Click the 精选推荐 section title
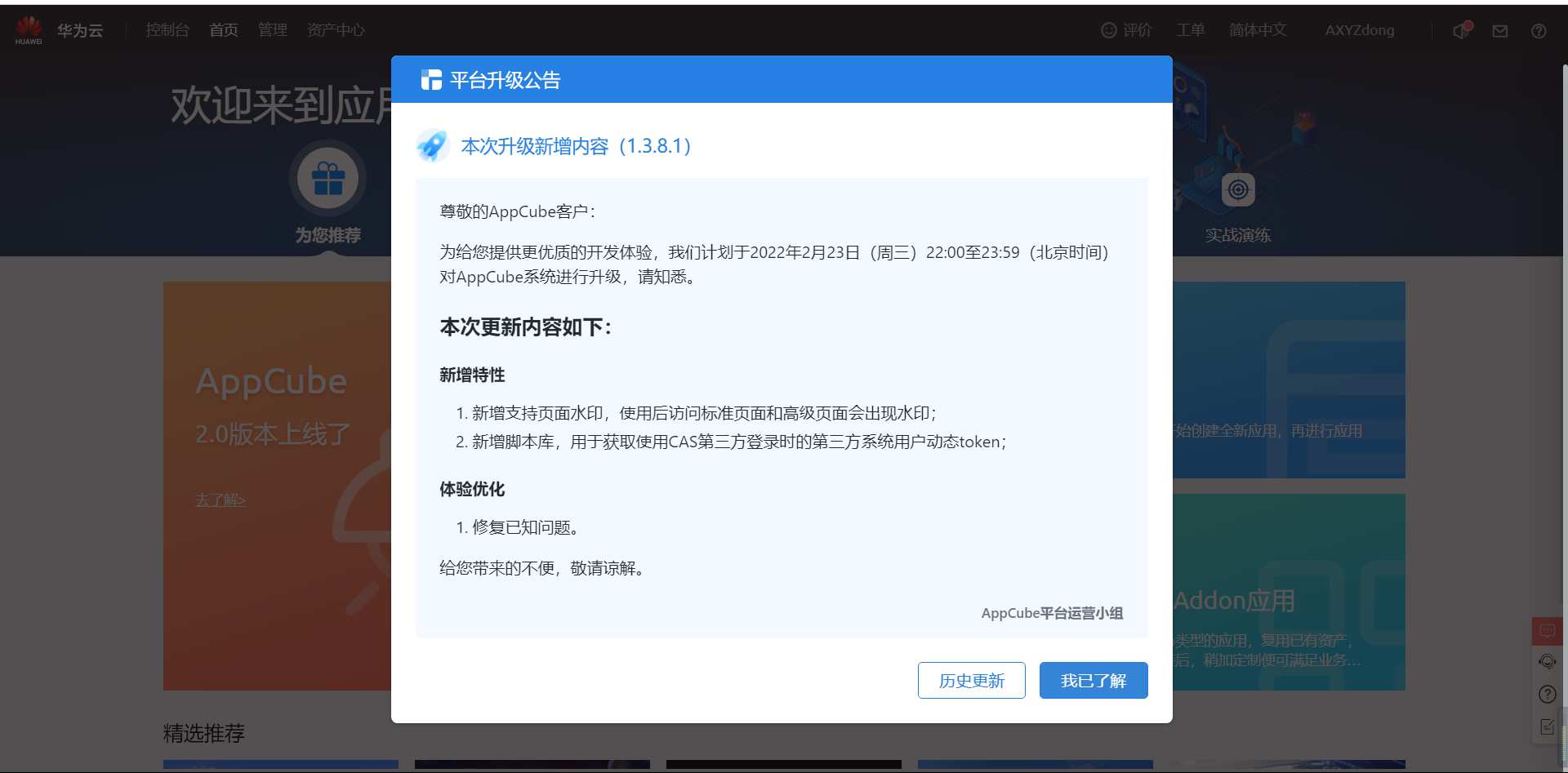 click(204, 733)
